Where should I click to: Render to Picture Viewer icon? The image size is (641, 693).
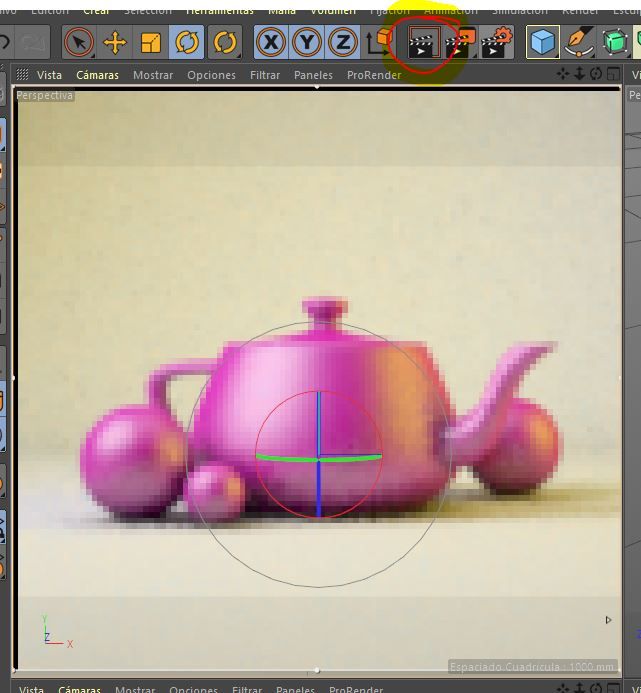click(459, 43)
